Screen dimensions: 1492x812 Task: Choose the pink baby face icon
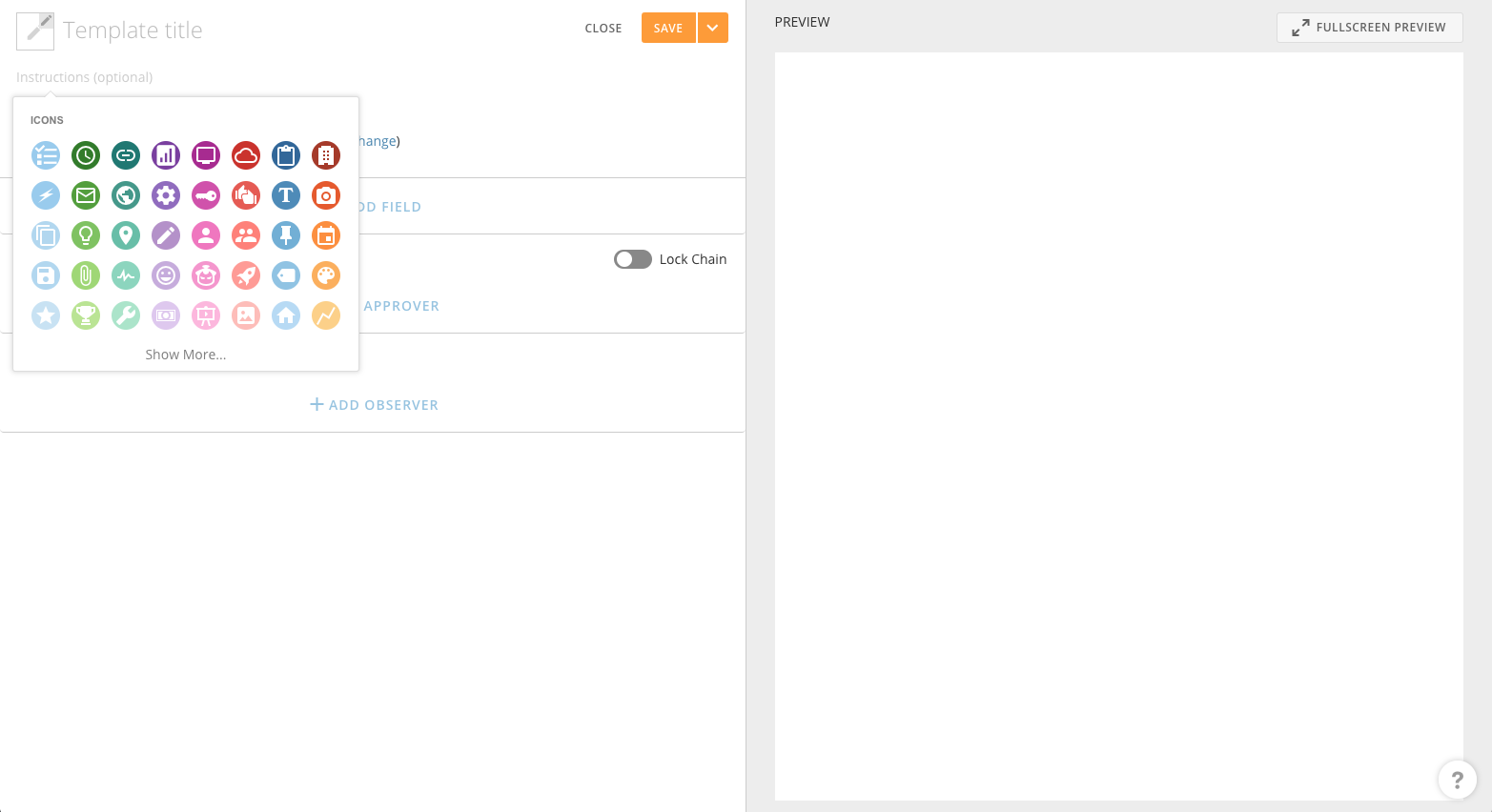(x=206, y=275)
